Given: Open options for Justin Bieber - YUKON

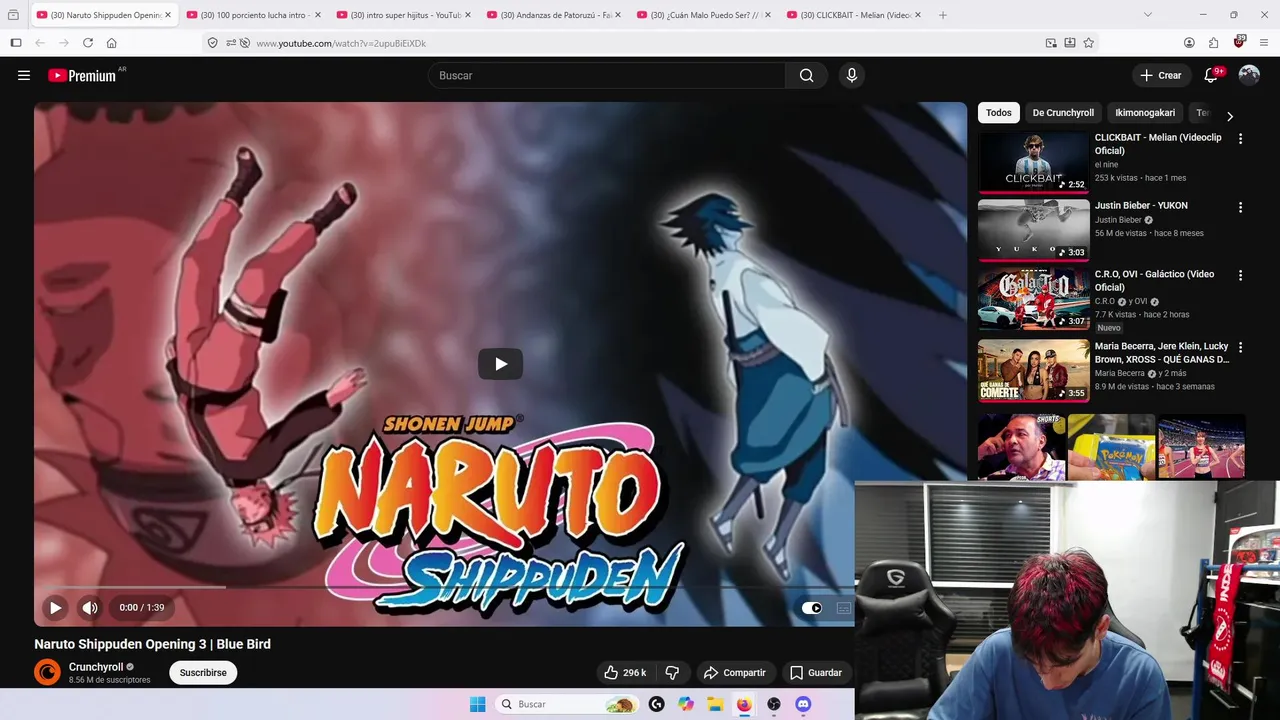Looking at the screenshot, I should click(1240, 207).
